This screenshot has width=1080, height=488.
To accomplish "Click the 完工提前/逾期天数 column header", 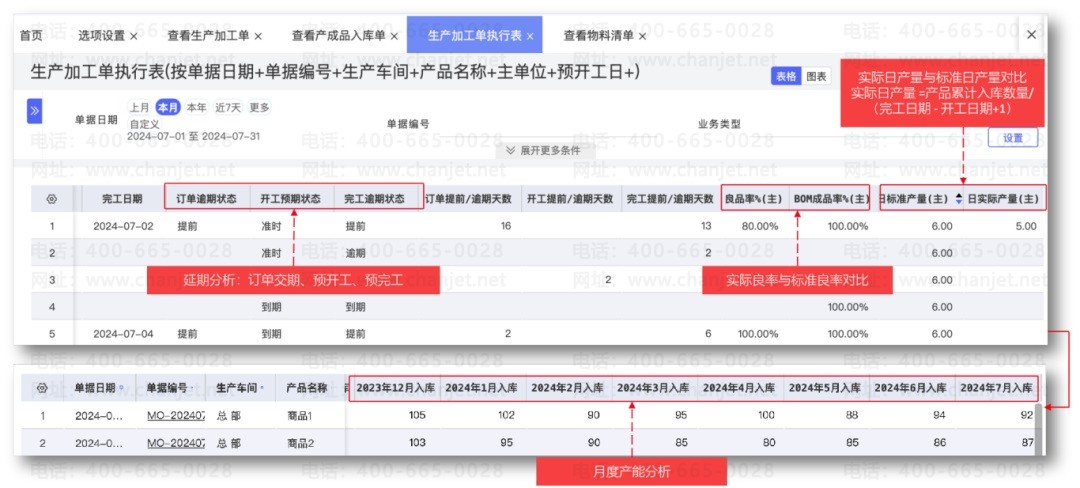I will click(x=669, y=199).
